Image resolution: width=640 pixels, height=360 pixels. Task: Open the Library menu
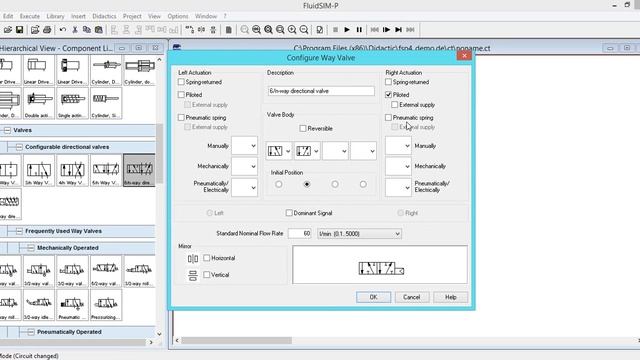55,16
